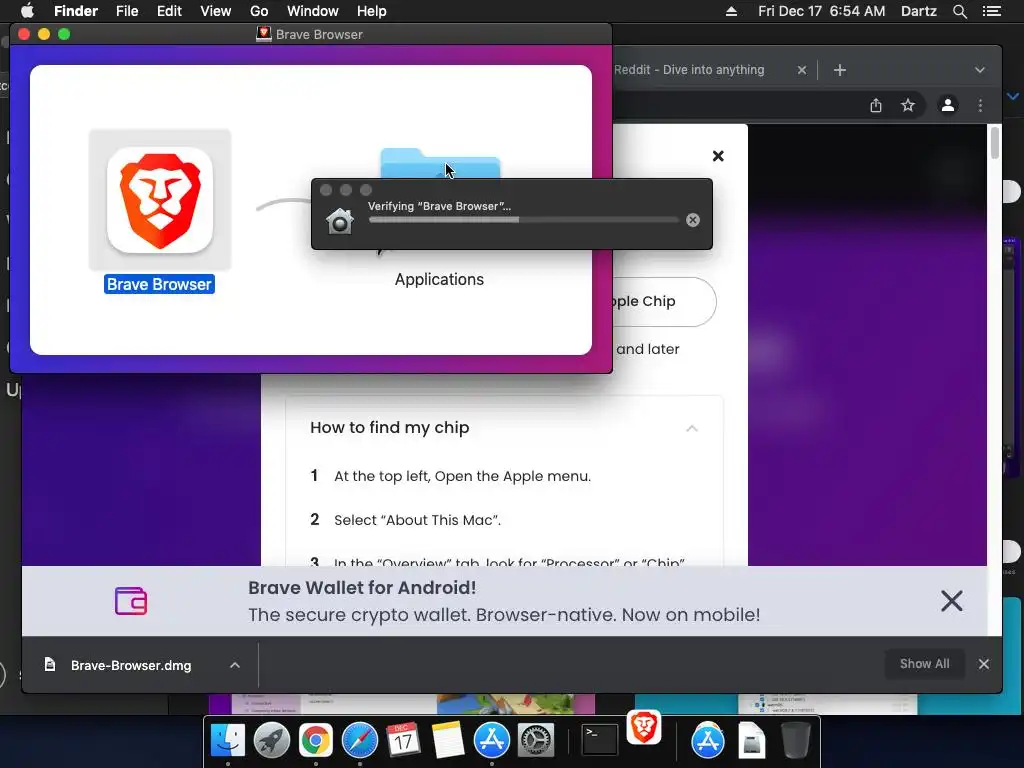Screen dimensions: 1024x768
Task: Open Notes from the Dock
Action: tap(447, 741)
